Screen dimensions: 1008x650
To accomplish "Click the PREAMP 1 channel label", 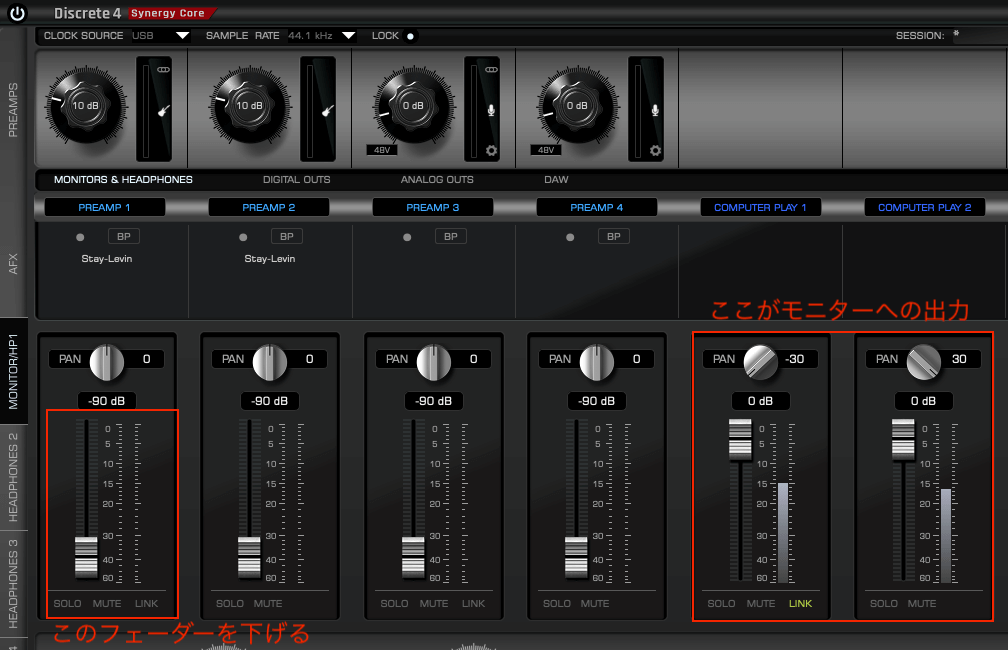I will click(104, 207).
